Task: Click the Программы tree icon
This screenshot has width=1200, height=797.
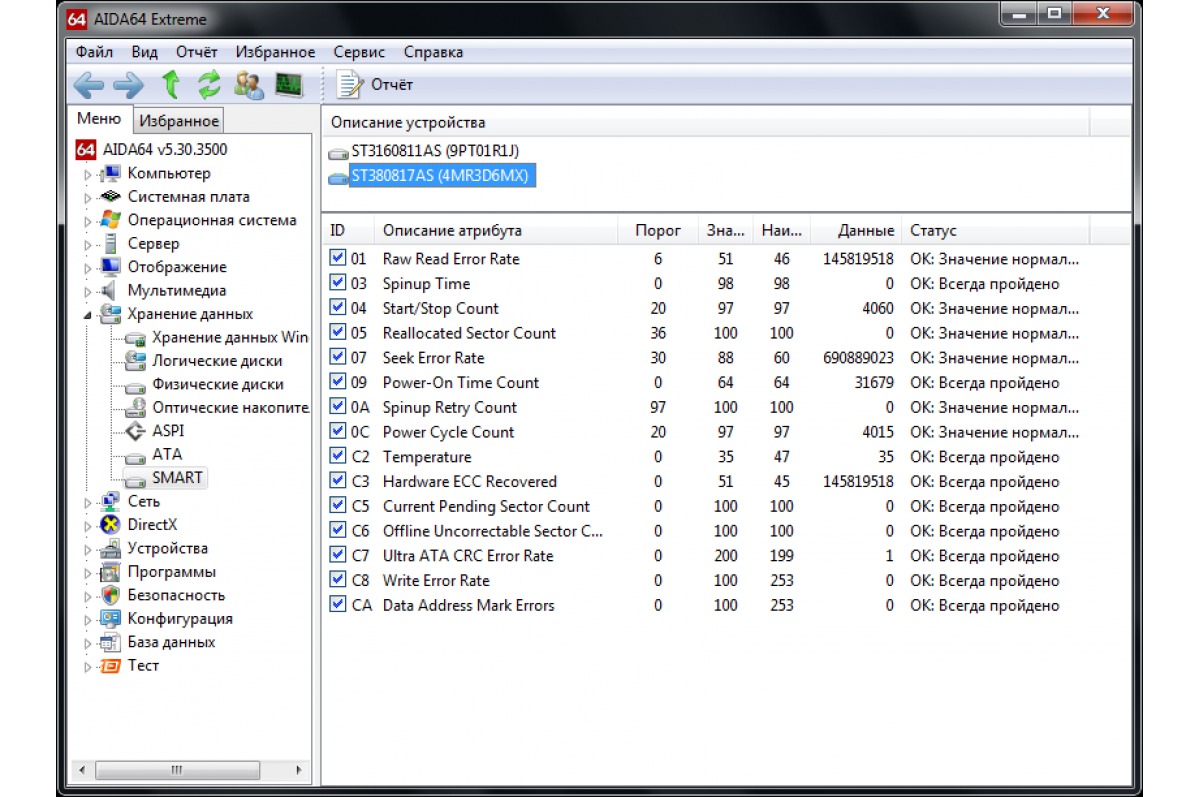Action: [x=110, y=572]
